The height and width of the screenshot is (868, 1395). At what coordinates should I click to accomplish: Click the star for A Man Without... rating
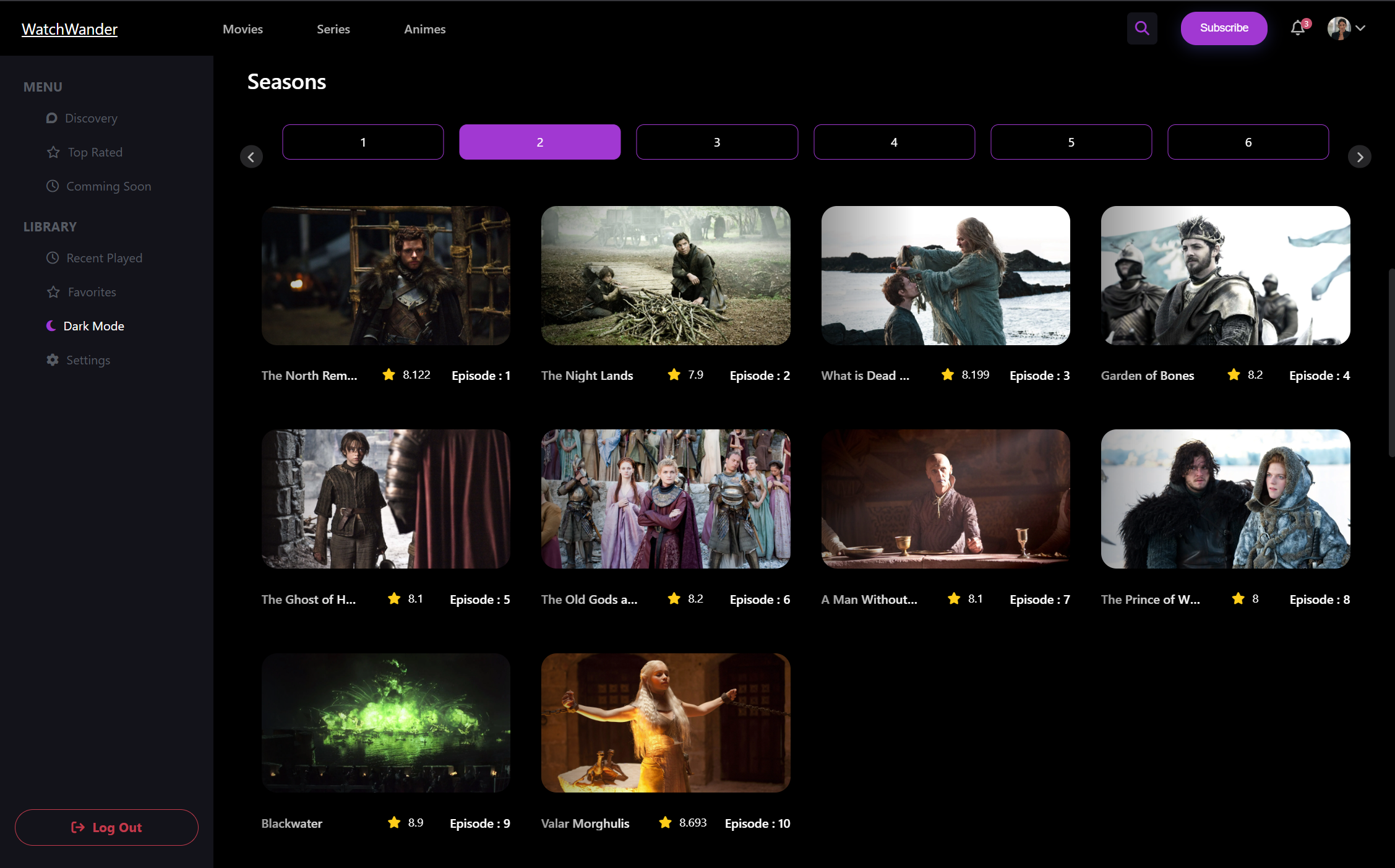click(954, 599)
